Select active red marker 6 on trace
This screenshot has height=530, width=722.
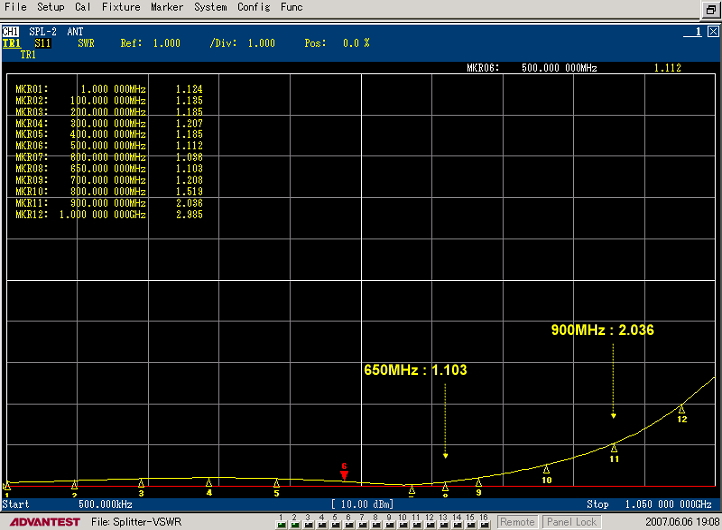(x=344, y=474)
